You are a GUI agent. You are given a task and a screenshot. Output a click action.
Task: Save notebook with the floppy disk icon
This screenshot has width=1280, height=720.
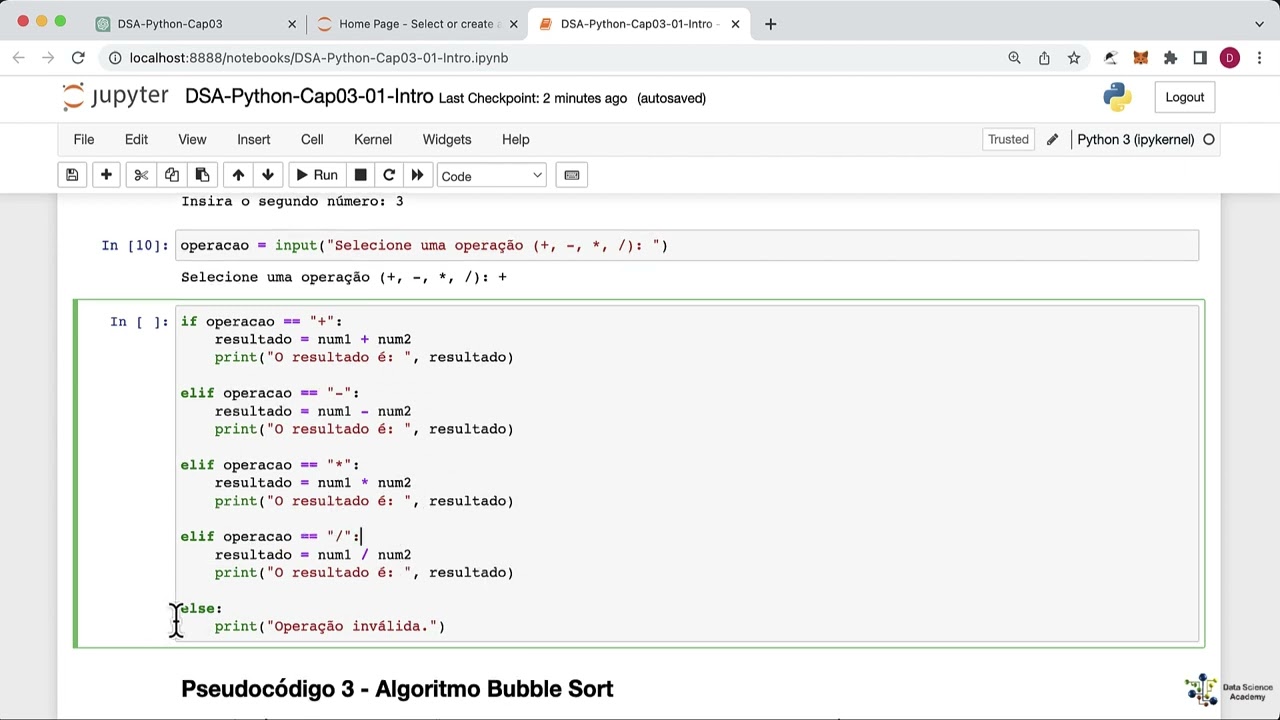pyautogui.click(x=72, y=176)
